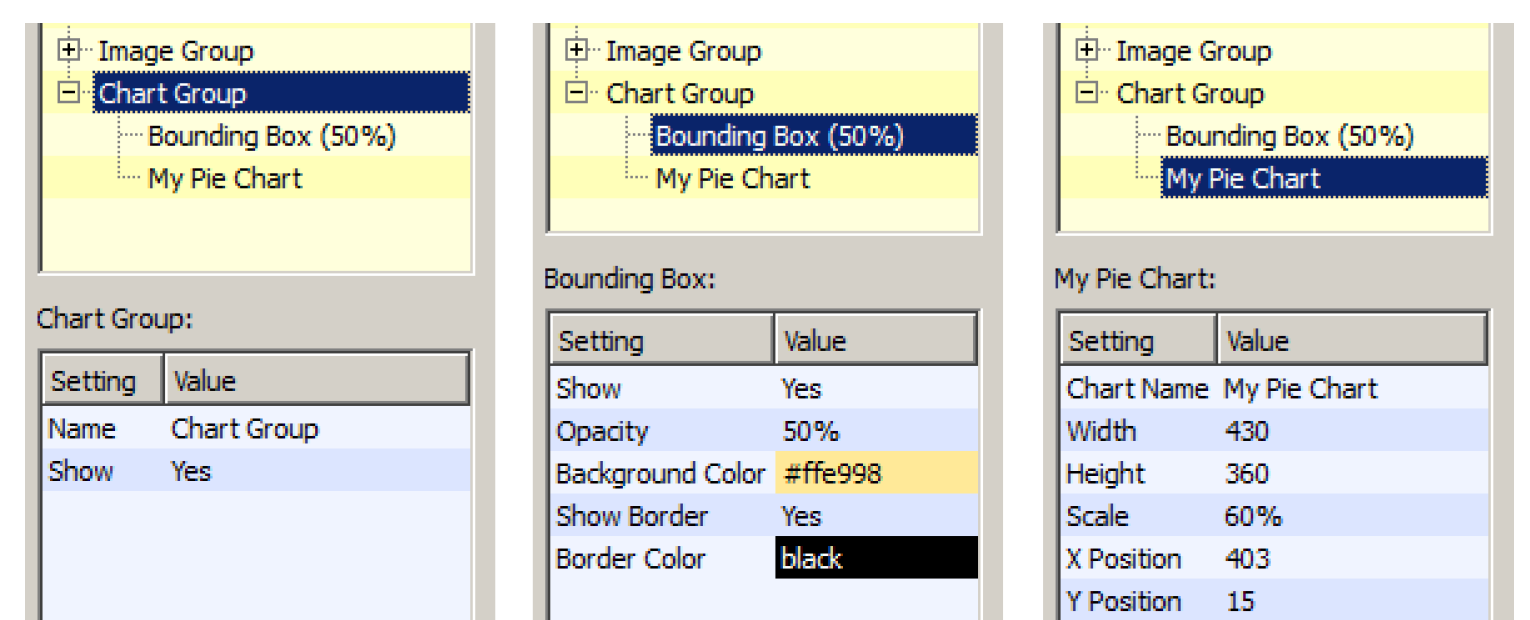
Task: Edit the Chart Name value My Pie Chart
Action: [x=1300, y=388]
